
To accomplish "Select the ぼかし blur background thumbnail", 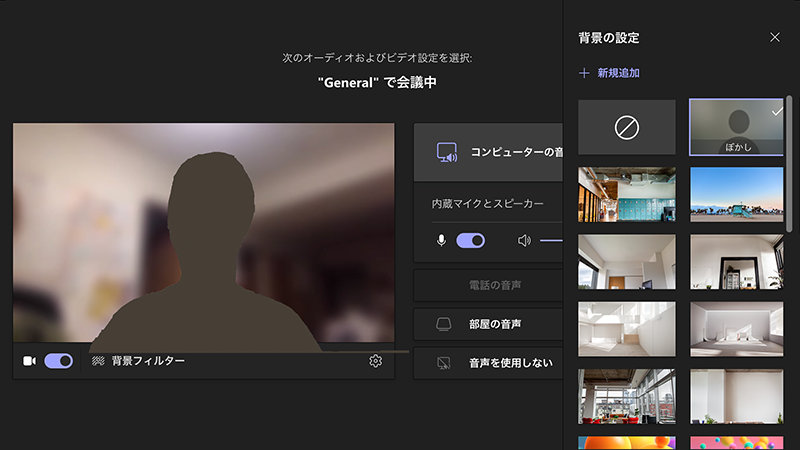I will click(736, 127).
